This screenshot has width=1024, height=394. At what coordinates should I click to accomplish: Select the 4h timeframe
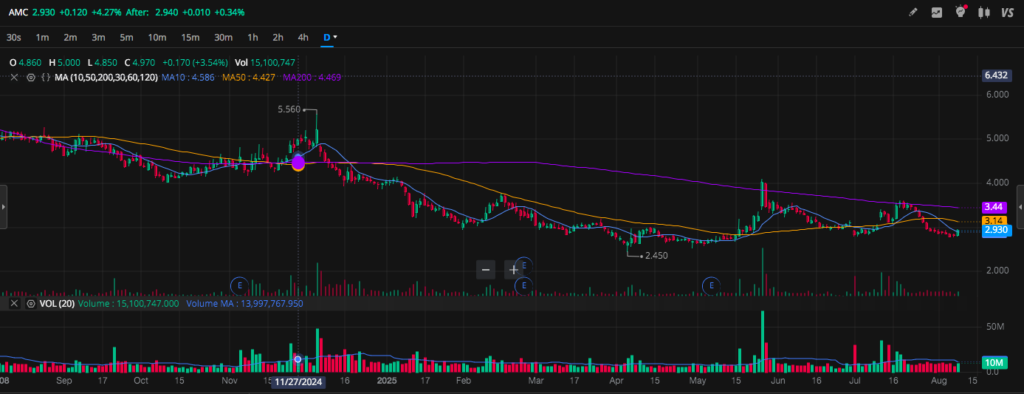pyautogui.click(x=303, y=37)
